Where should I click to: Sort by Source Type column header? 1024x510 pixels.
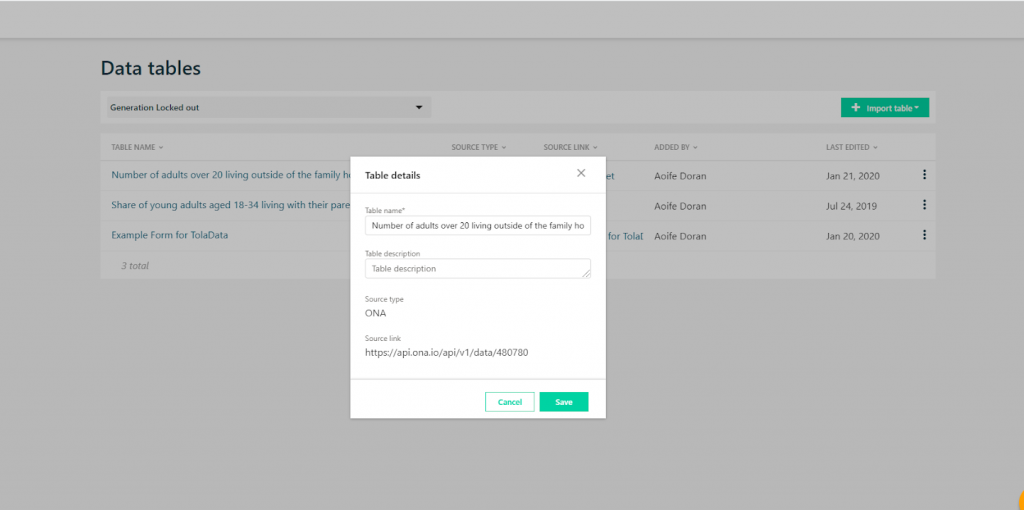point(479,148)
